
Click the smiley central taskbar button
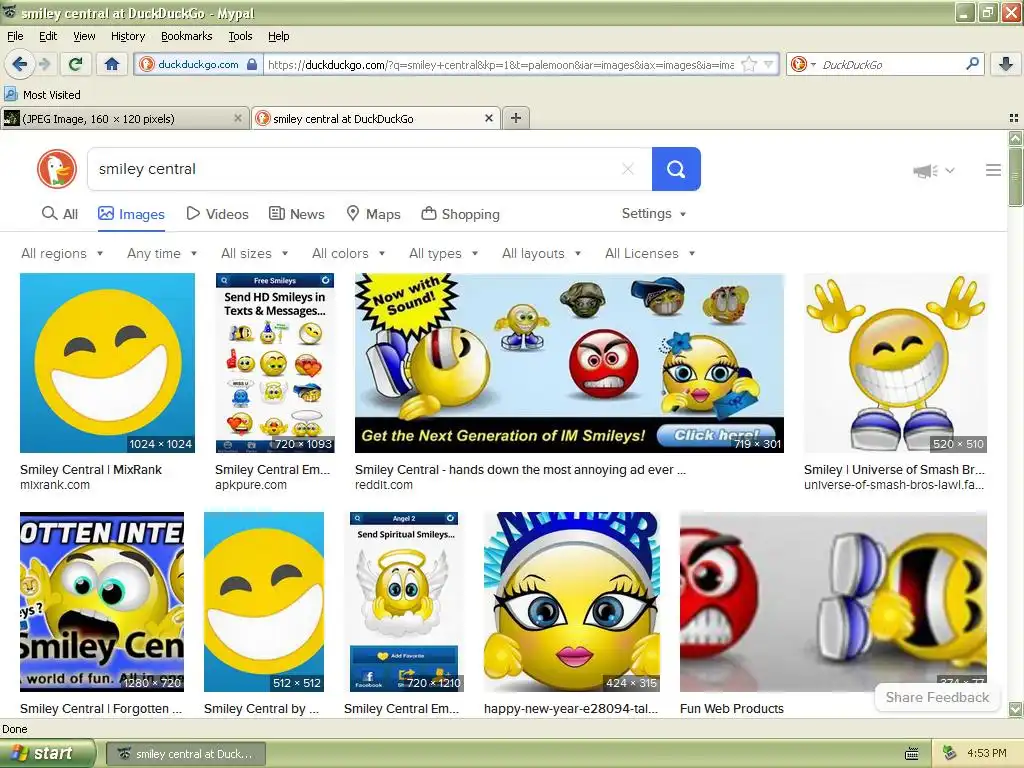coord(185,754)
